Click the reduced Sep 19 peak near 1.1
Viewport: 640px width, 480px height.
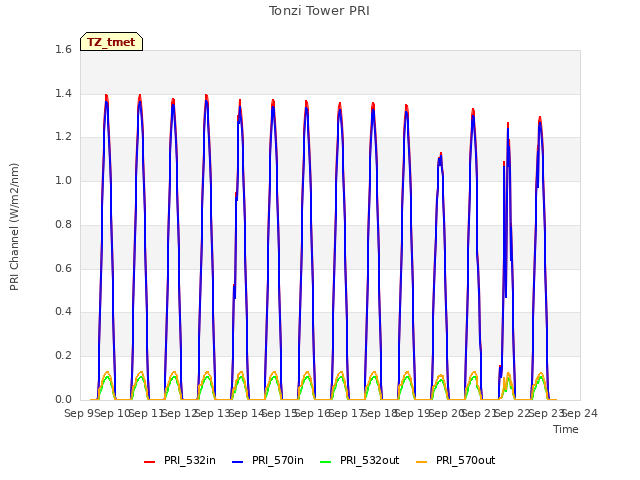[x=440, y=155]
